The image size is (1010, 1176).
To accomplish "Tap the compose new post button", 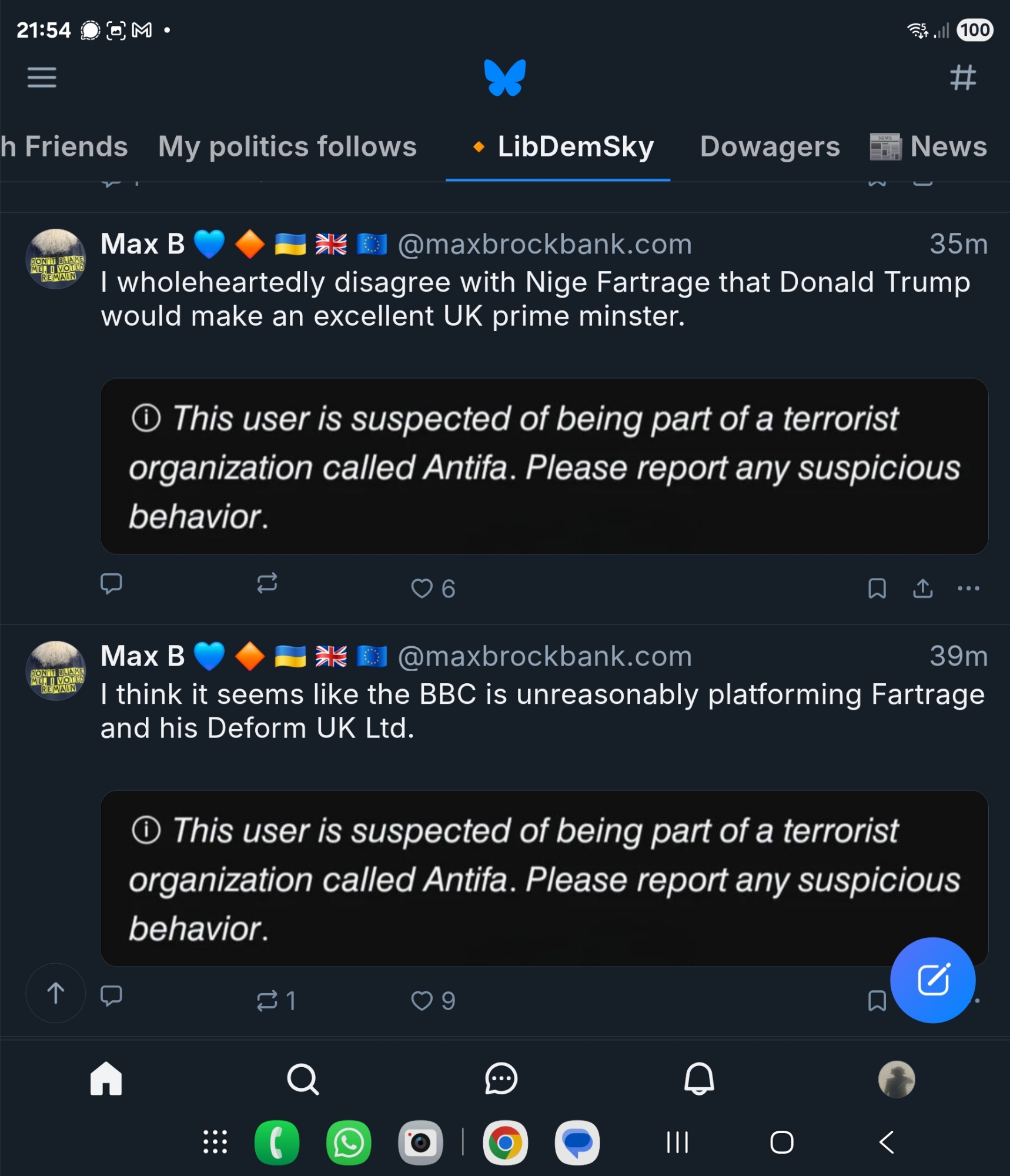I will pos(932,980).
